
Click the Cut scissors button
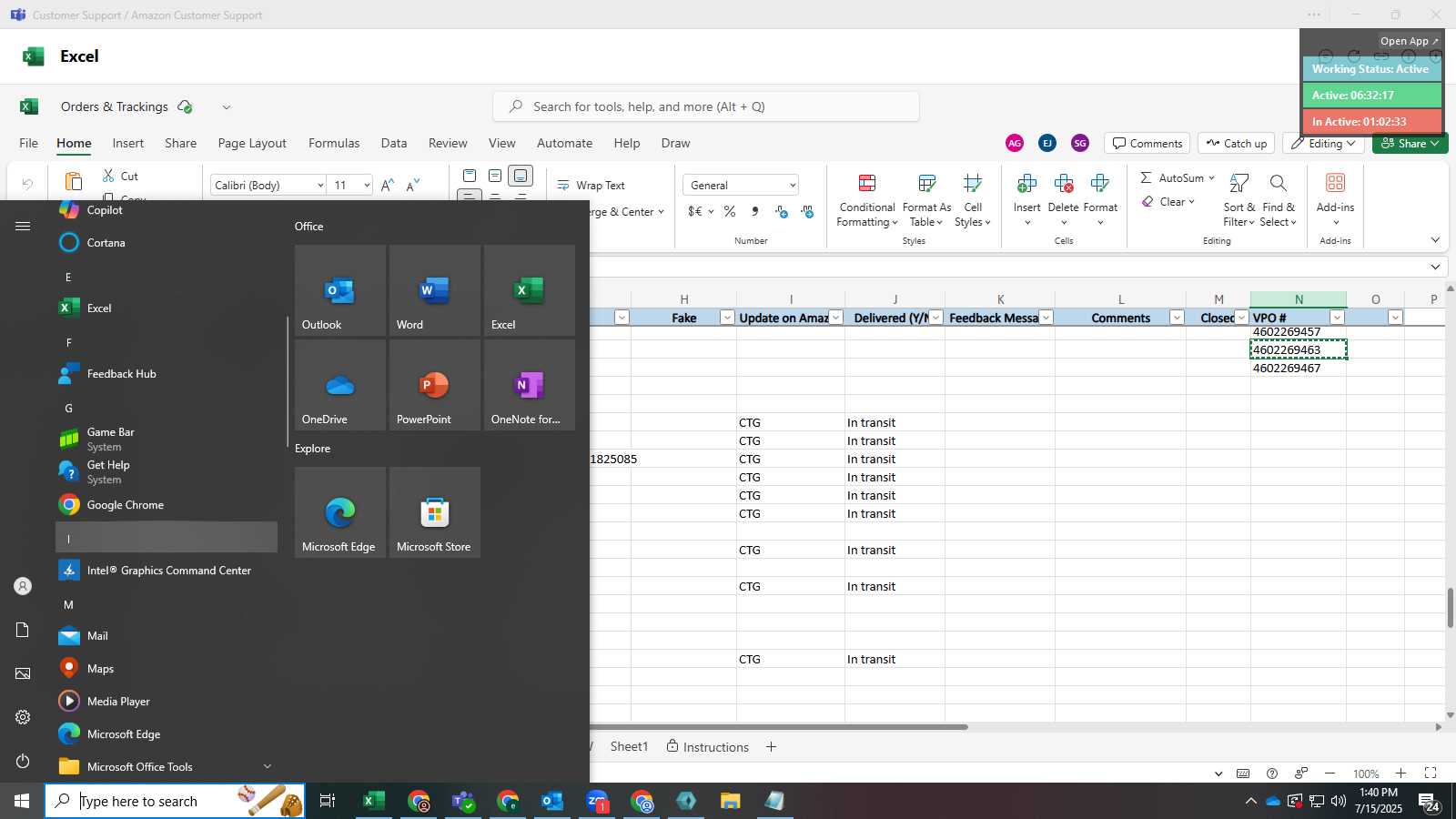(120, 176)
